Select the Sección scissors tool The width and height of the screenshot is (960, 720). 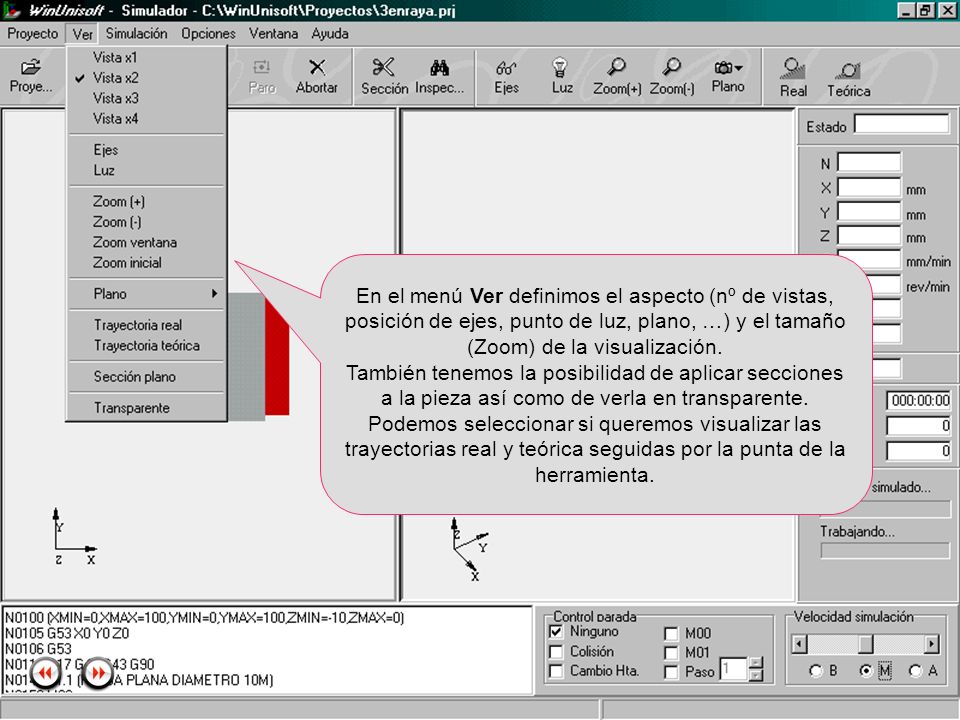(x=384, y=77)
